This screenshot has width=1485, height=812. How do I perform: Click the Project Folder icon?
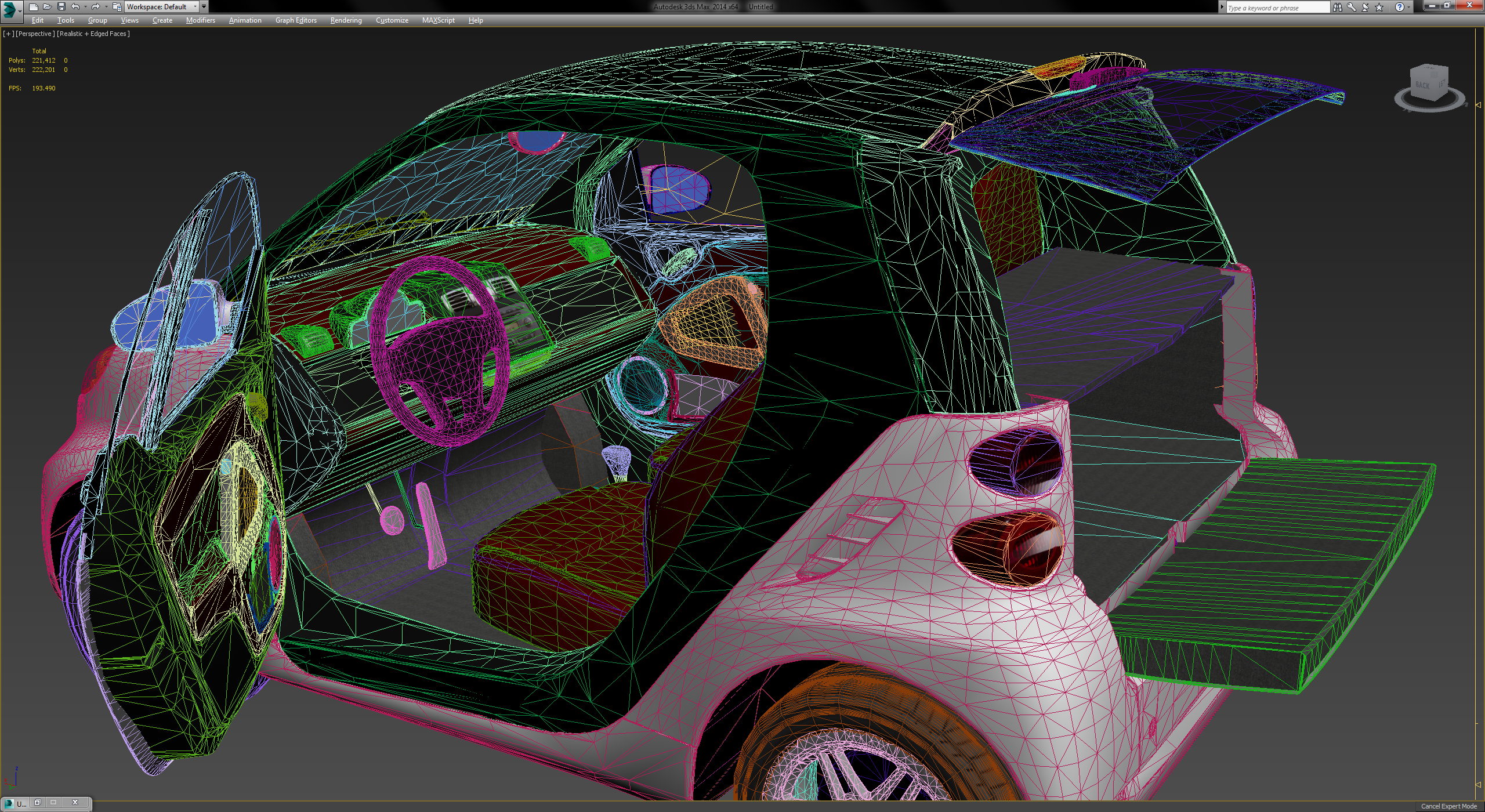117,7
